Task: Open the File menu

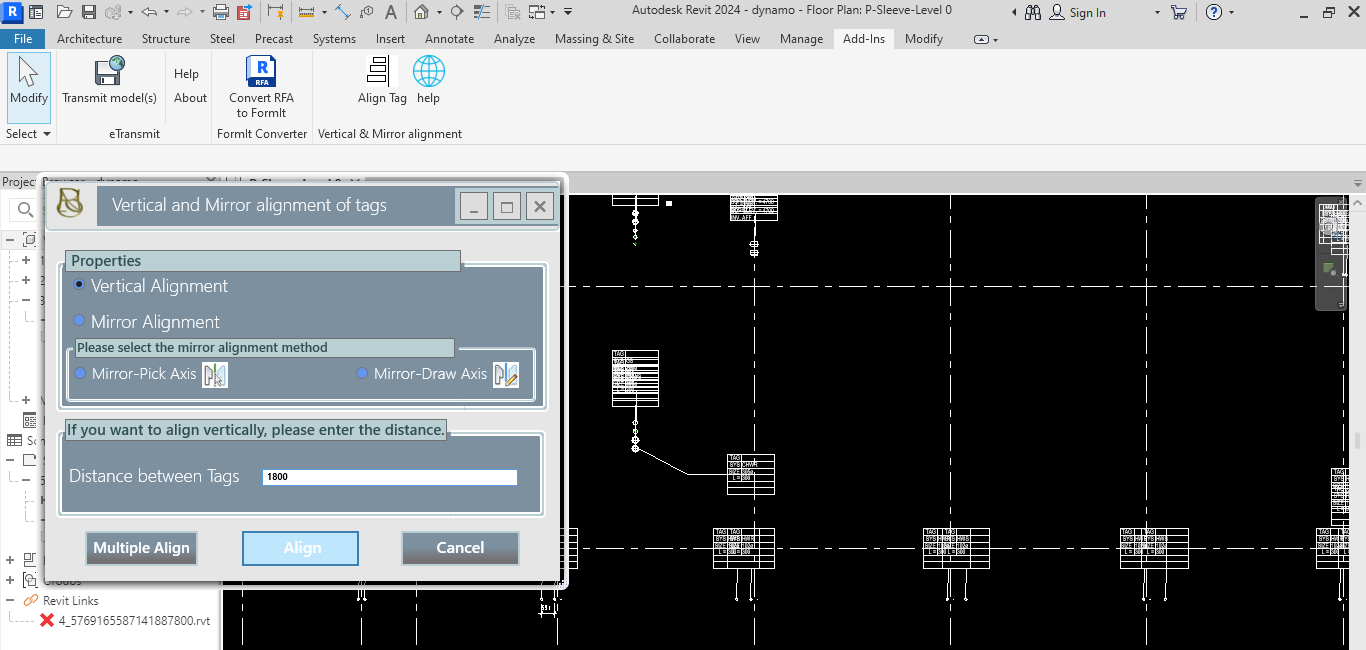Action: (23, 39)
